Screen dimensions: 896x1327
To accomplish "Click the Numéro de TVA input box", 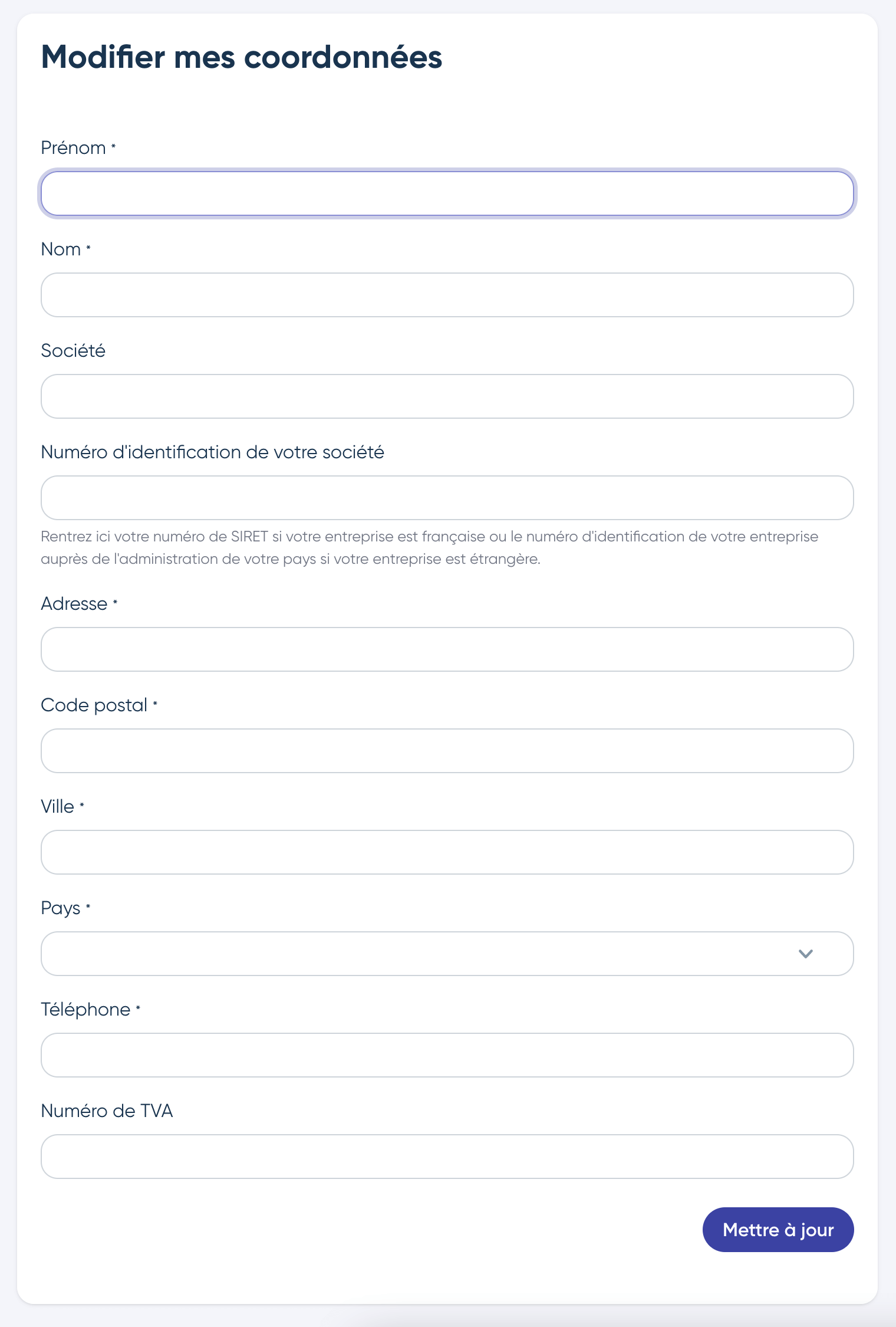I will point(447,1157).
